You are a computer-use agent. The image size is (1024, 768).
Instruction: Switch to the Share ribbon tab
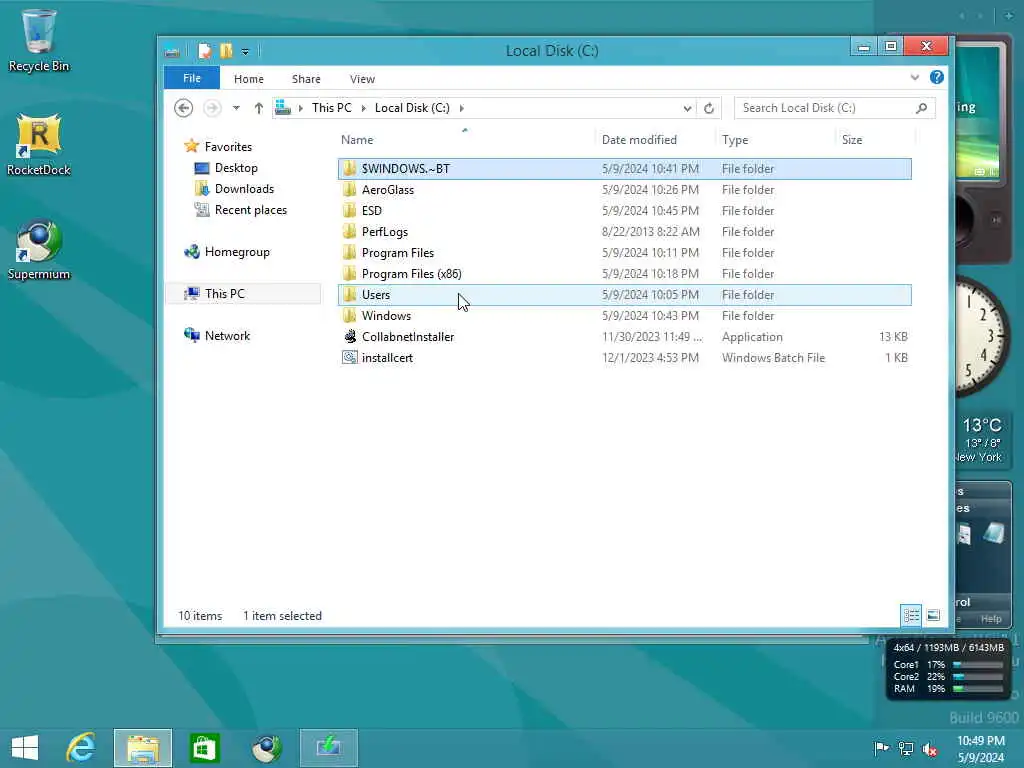(306, 79)
